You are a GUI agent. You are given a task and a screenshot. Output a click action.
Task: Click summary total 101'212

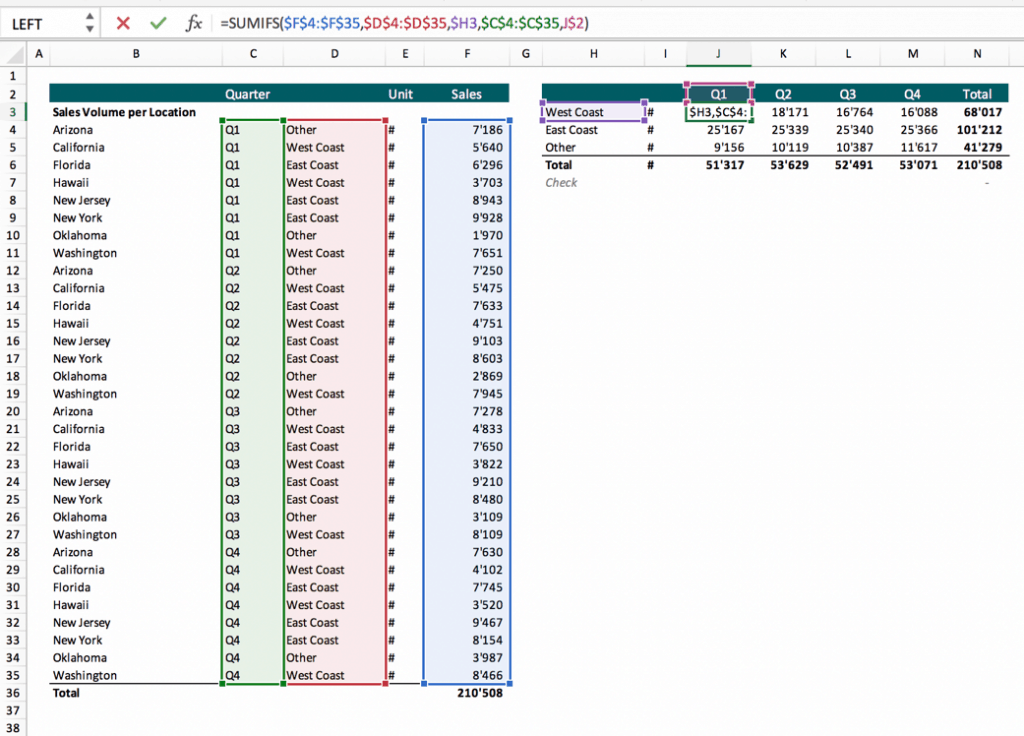pos(980,130)
